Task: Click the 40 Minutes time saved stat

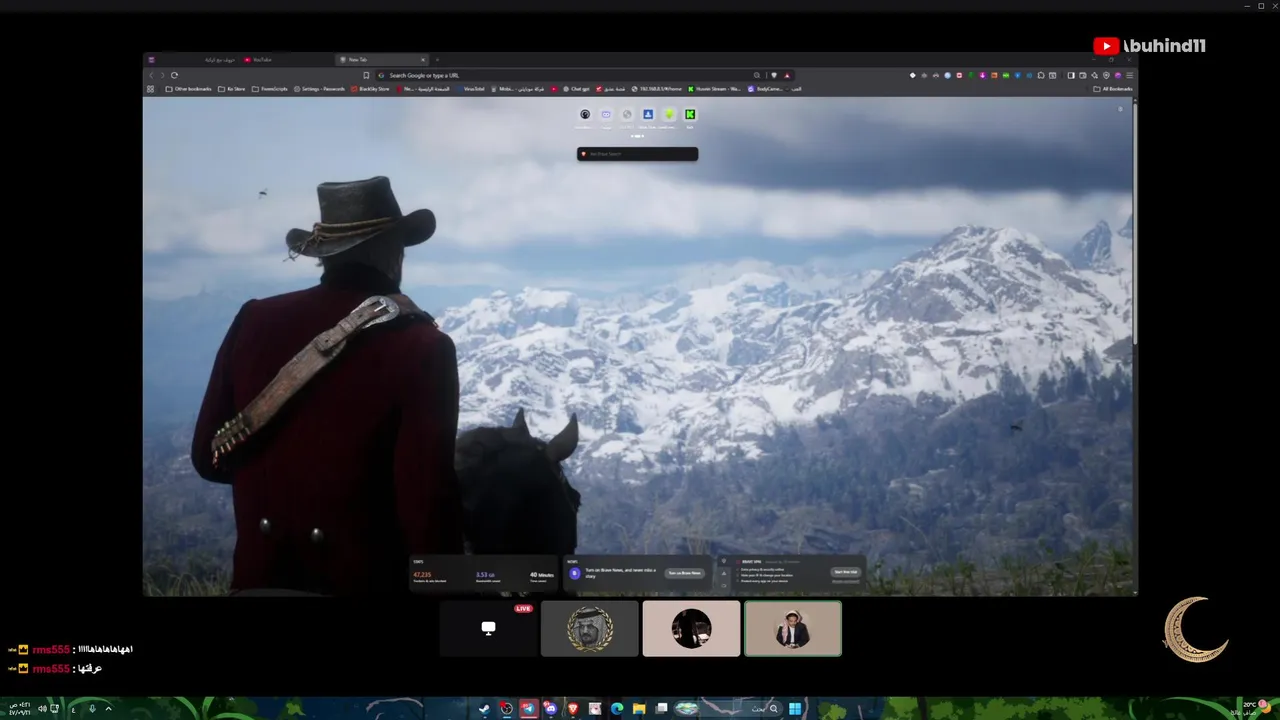Action: 541,576
